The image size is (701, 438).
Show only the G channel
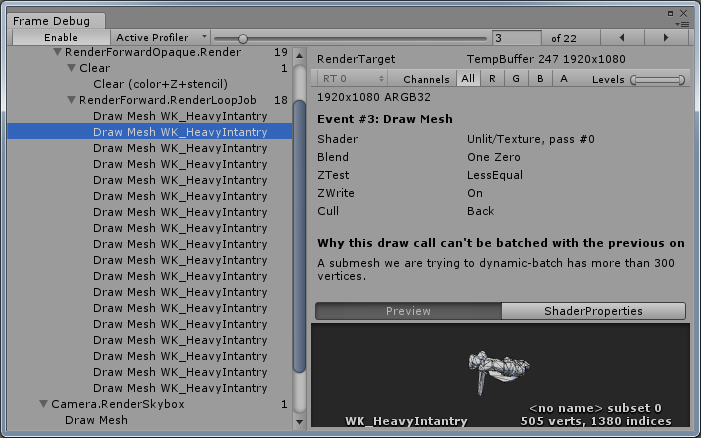516,79
